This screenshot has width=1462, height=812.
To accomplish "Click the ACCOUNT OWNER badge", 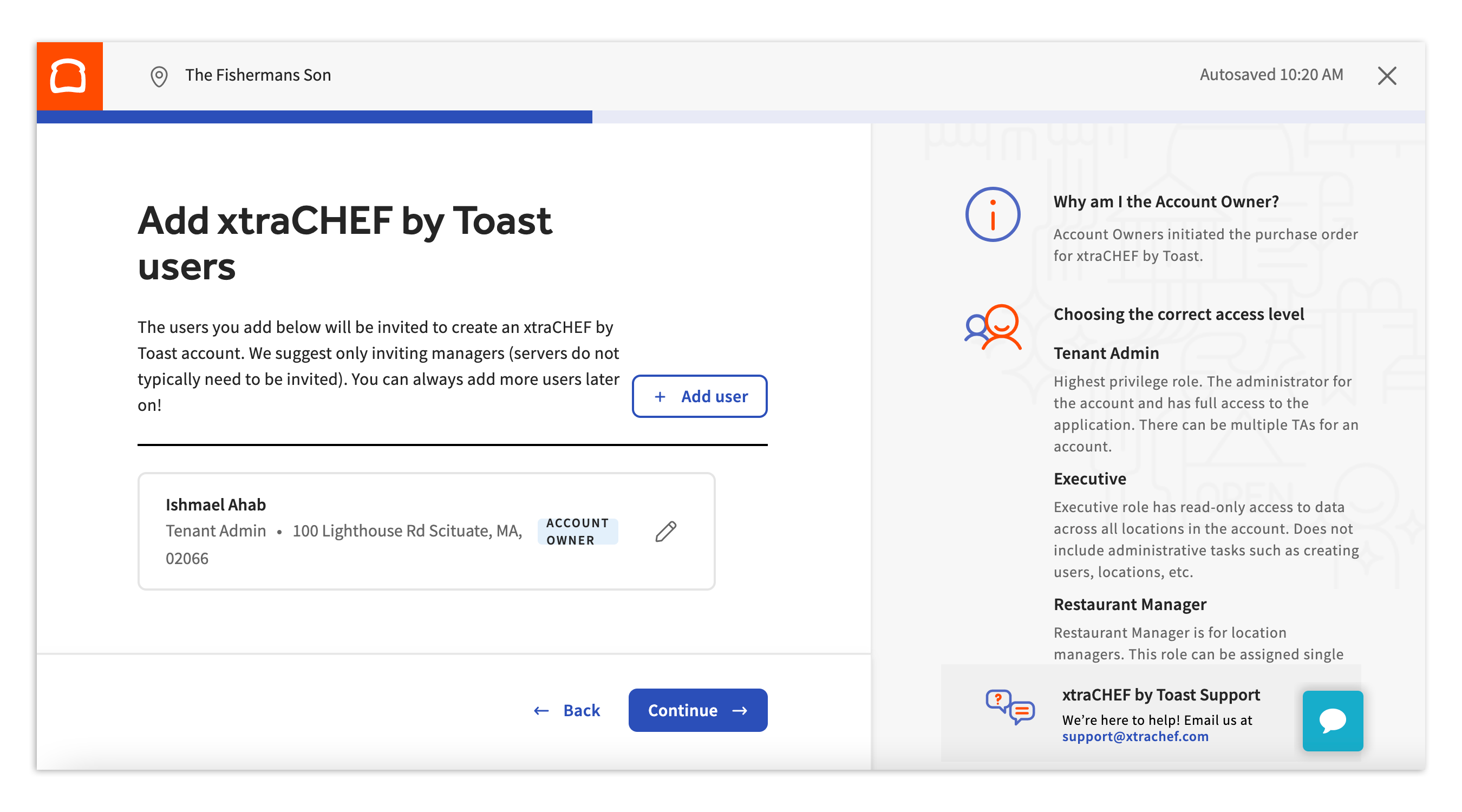I will pyautogui.click(x=577, y=531).
